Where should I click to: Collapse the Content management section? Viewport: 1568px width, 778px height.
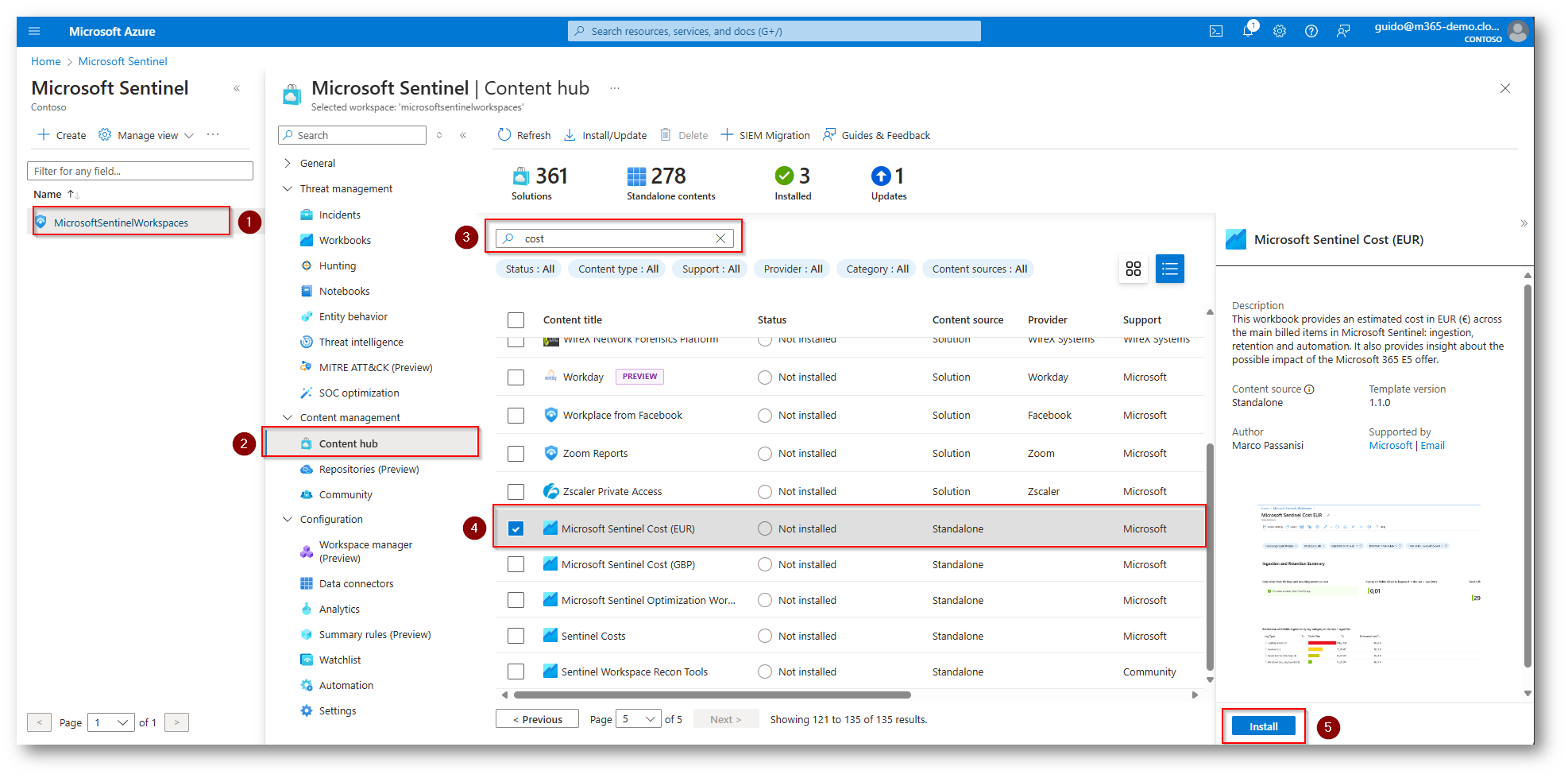[288, 417]
